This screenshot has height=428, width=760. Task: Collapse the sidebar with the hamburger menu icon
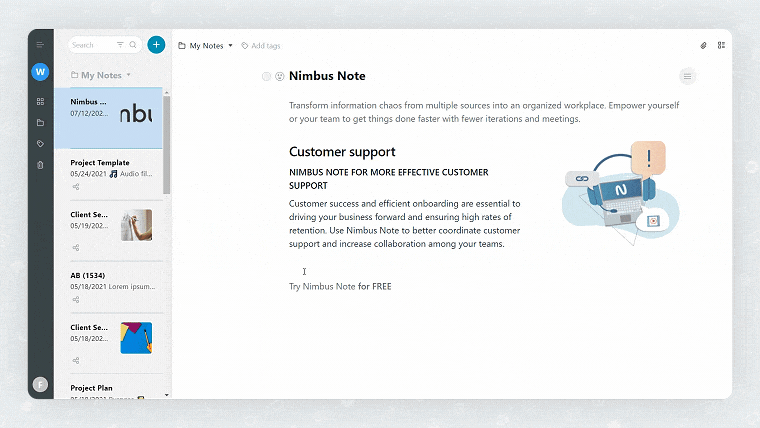coord(40,45)
